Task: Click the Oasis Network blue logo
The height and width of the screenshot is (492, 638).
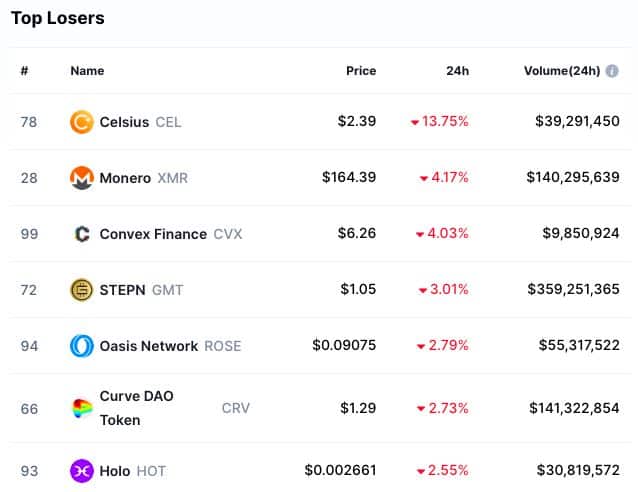Action: tap(81, 346)
